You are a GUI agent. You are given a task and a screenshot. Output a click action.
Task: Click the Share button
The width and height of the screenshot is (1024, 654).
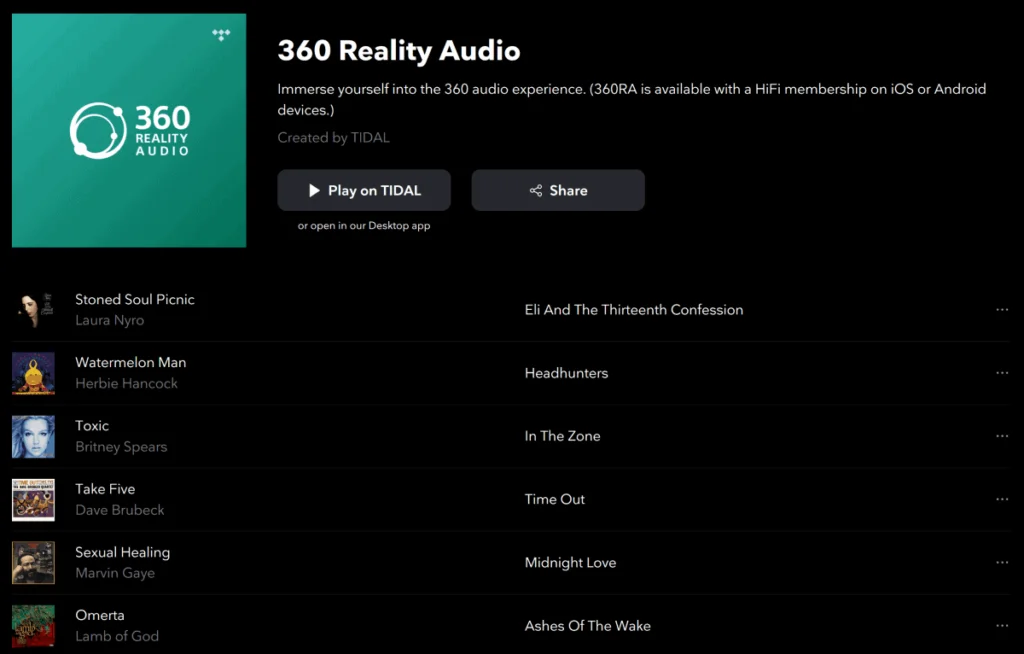pos(558,190)
